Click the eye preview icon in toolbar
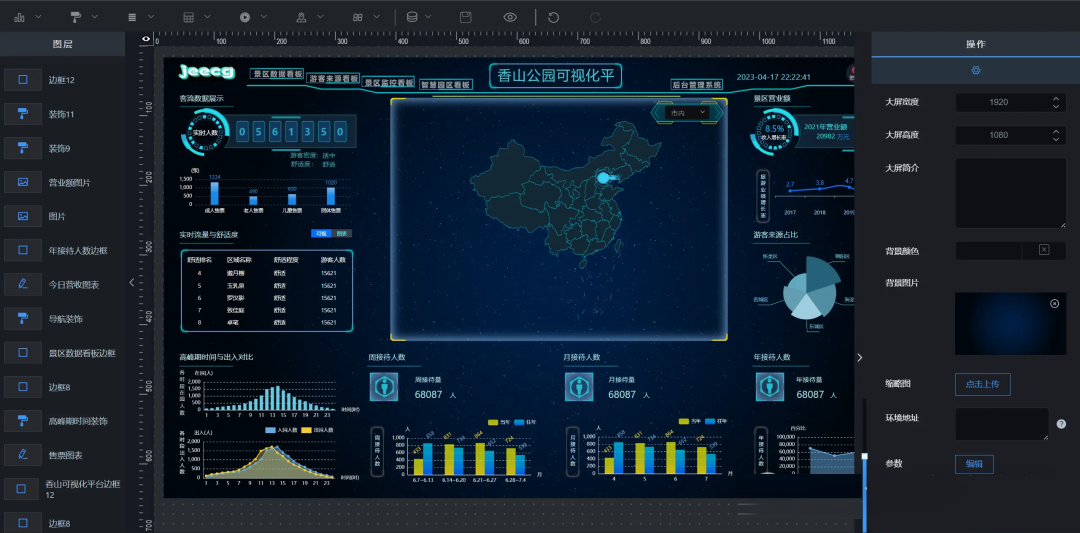The image size is (1080, 533). coord(510,17)
